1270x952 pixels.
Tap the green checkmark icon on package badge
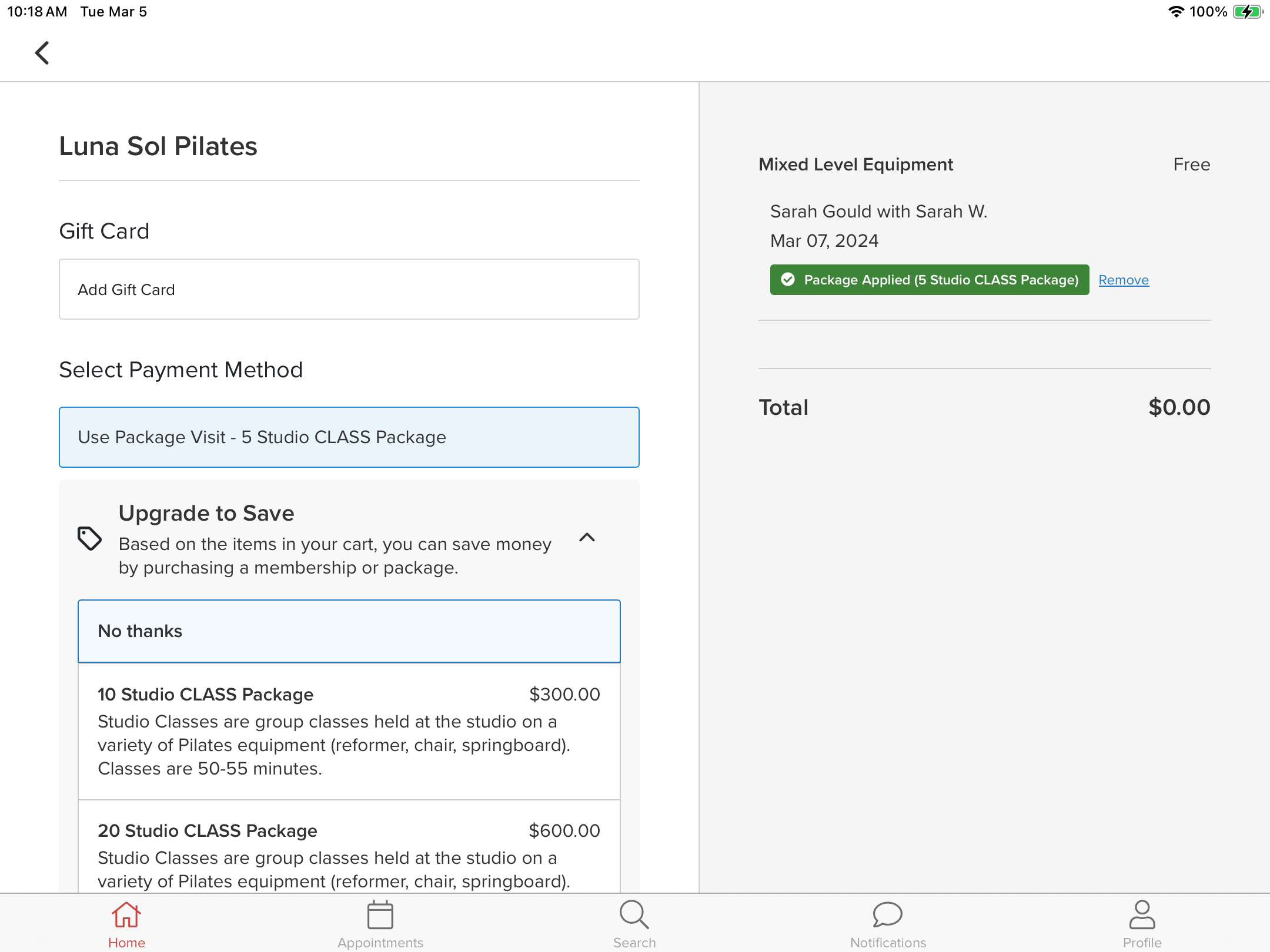(x=788, y=280)
